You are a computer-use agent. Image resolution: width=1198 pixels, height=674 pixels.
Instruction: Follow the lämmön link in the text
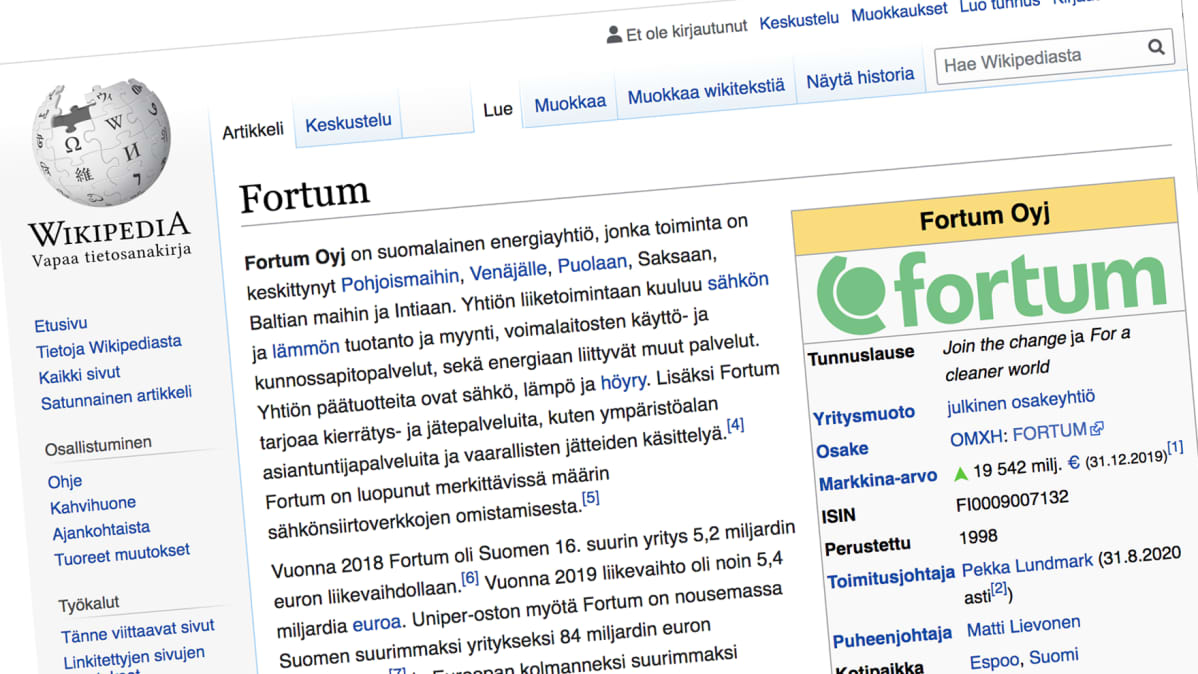point(306,348)
